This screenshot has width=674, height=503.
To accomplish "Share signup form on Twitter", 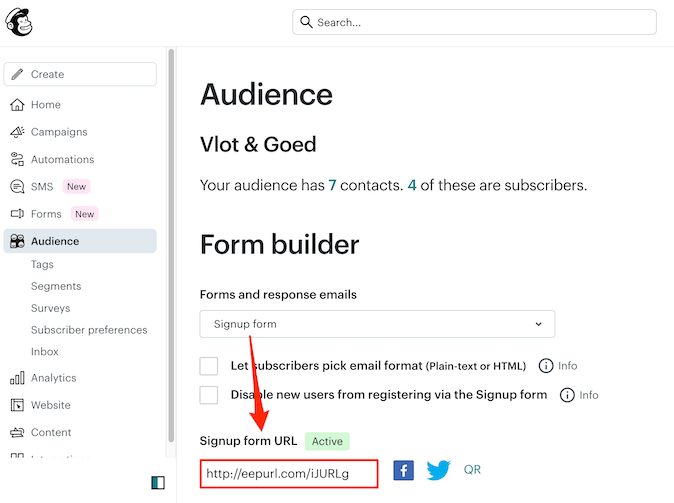I will pos(438,470).
